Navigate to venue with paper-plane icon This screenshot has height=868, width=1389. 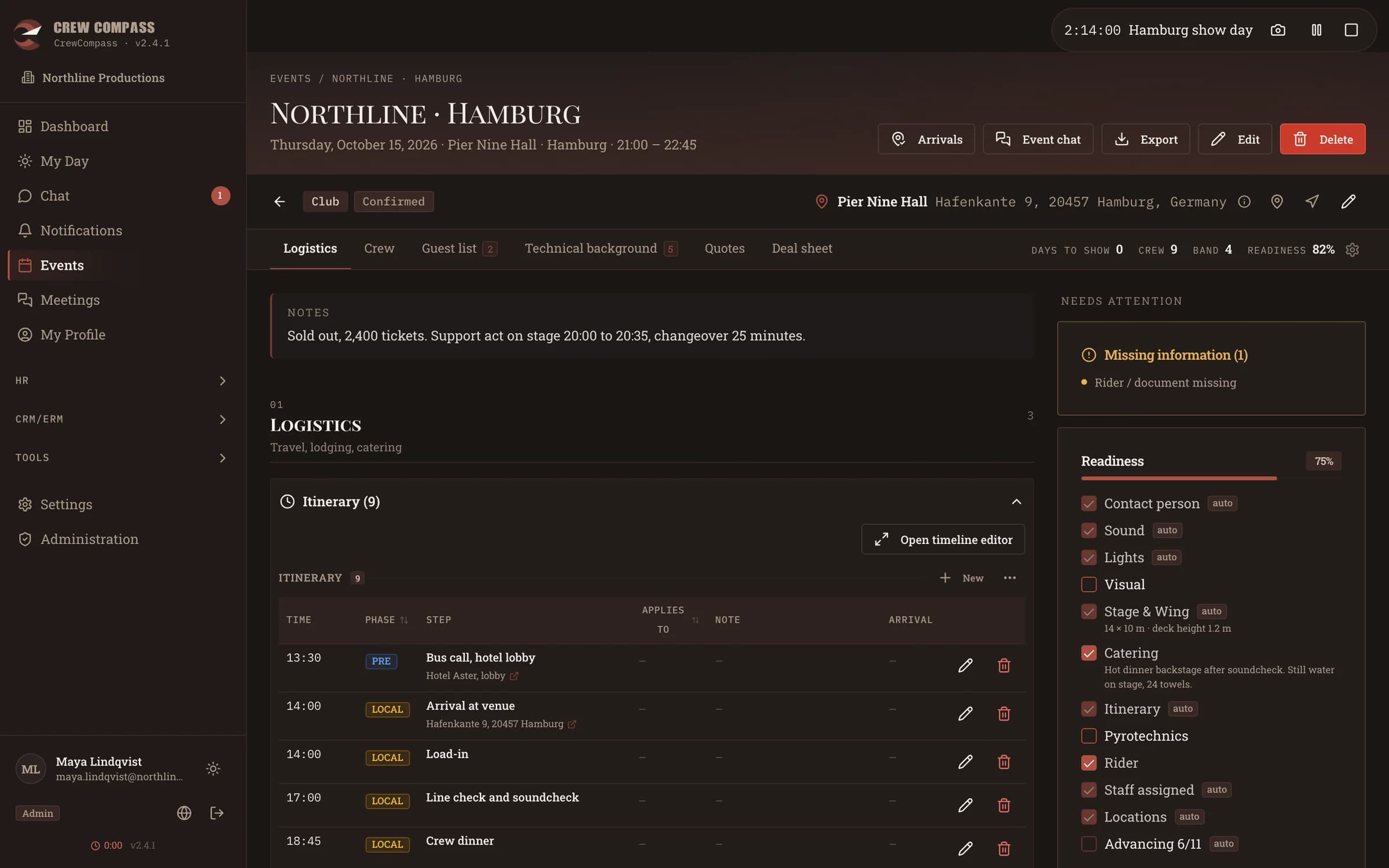pyautogui.click(x=1312, y=201)
